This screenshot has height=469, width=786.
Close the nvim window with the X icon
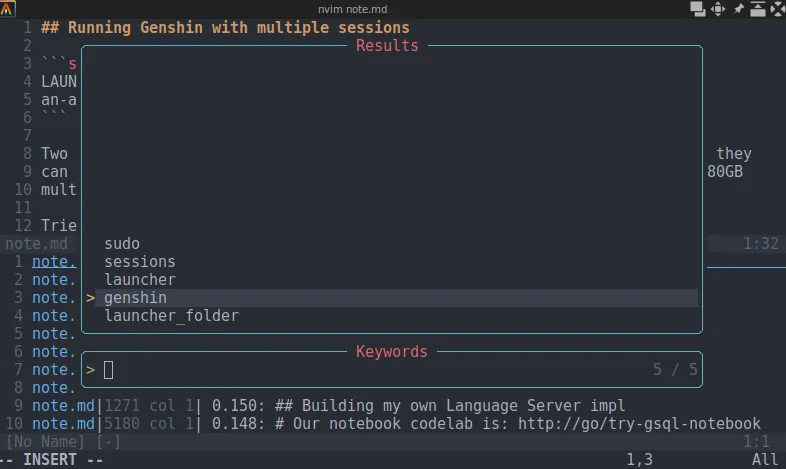776,9
